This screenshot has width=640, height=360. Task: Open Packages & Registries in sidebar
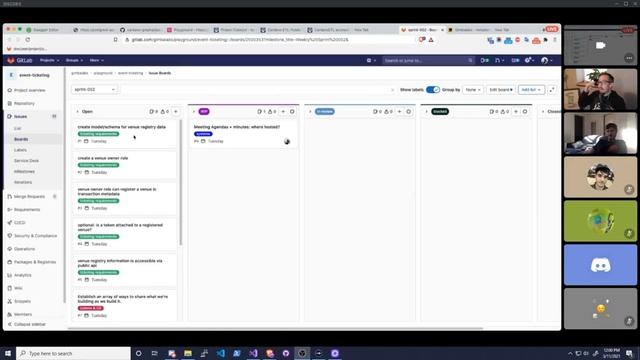35,262
